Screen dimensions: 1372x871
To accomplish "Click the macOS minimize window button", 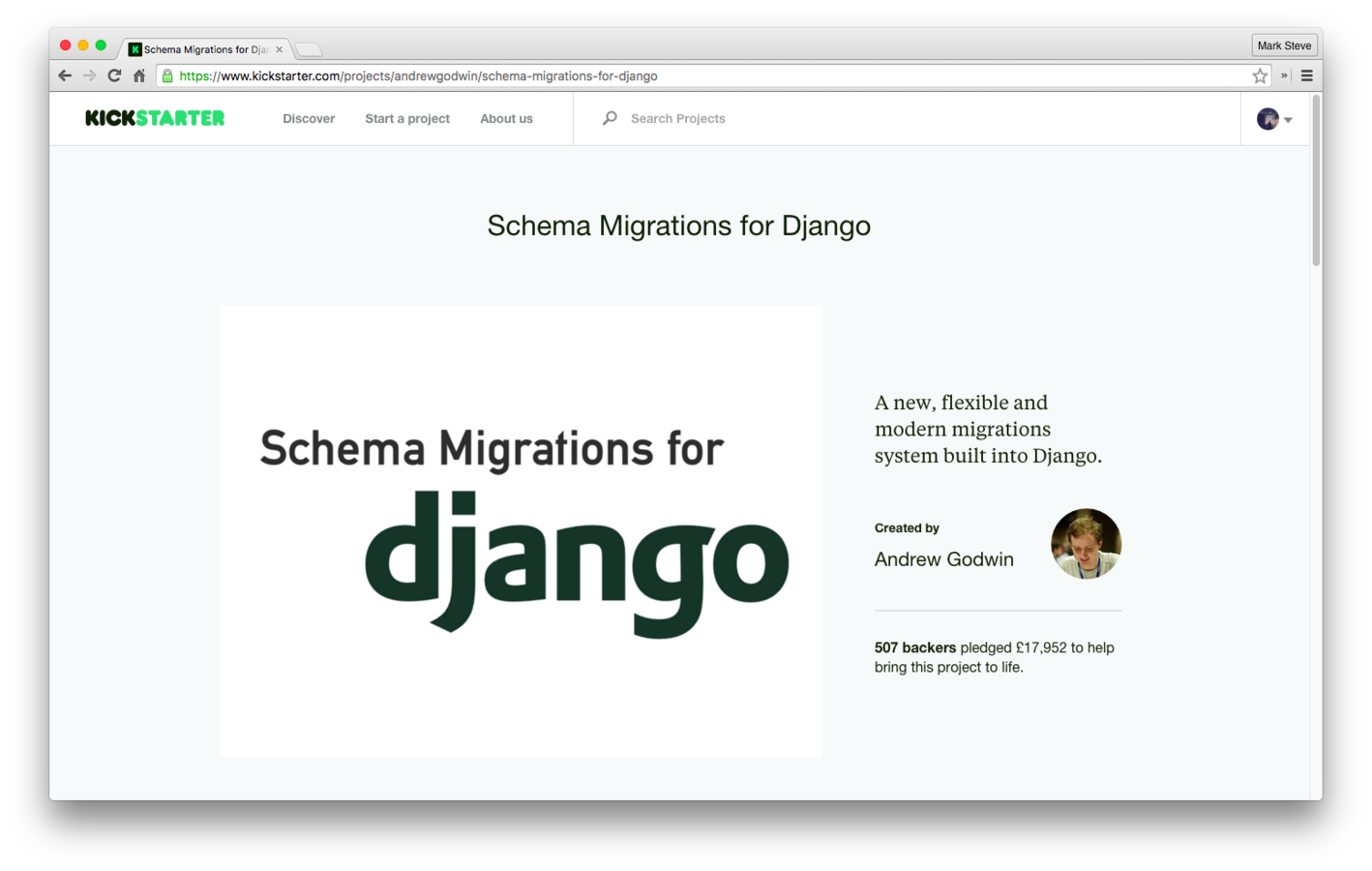I will pos(83,45).
